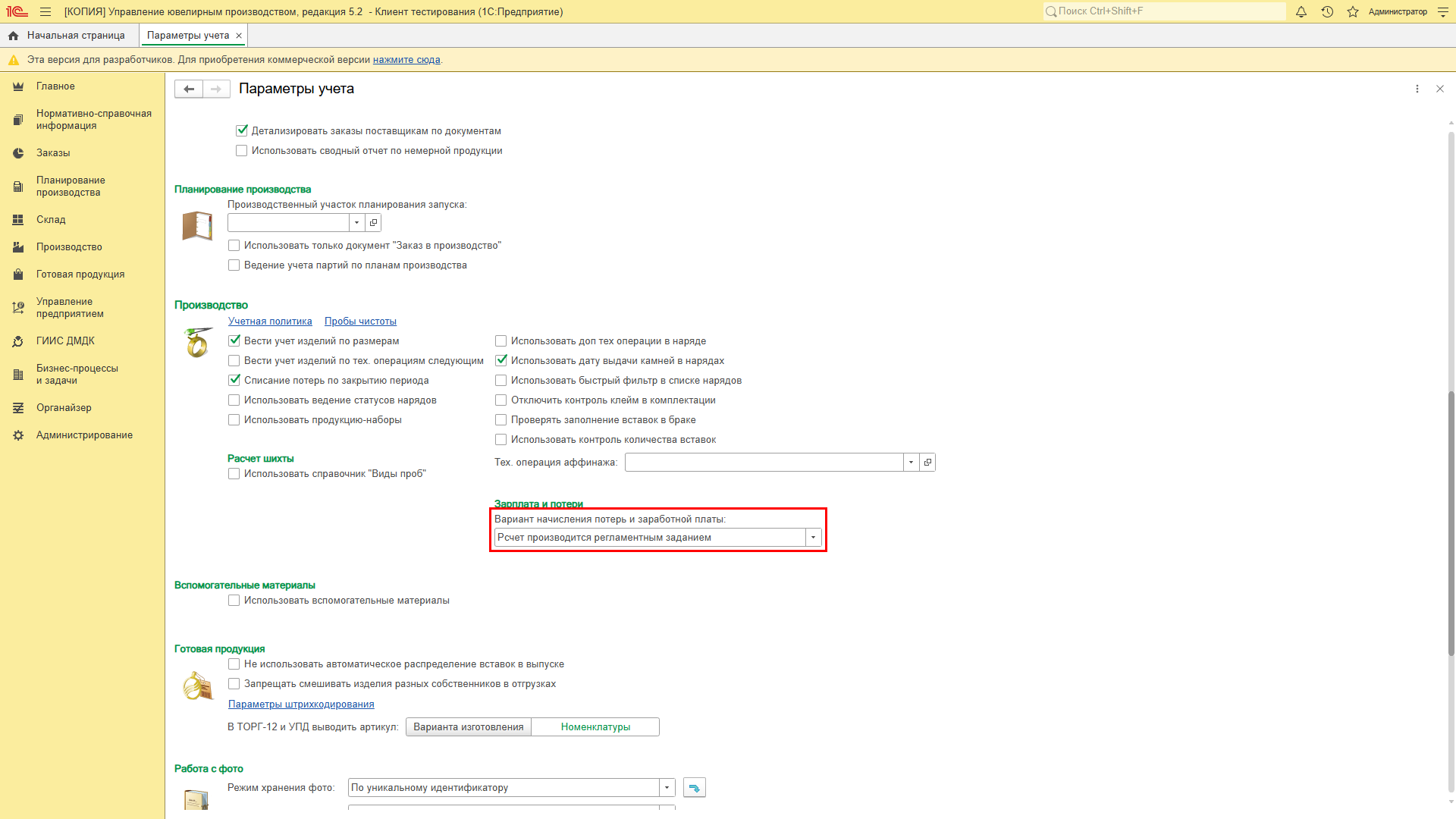Open service settings icon next to Администратор
Viewport: 1456px width, 819px height.
pyautogui.click(x=1443, y=11)
